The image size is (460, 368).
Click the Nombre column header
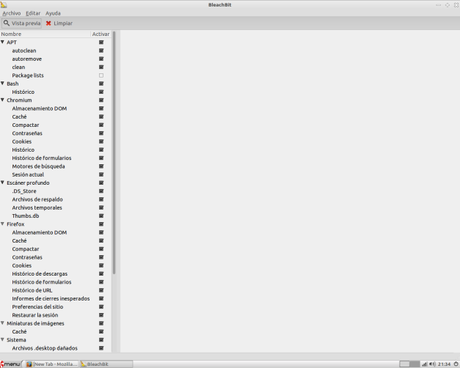(45, 34)
